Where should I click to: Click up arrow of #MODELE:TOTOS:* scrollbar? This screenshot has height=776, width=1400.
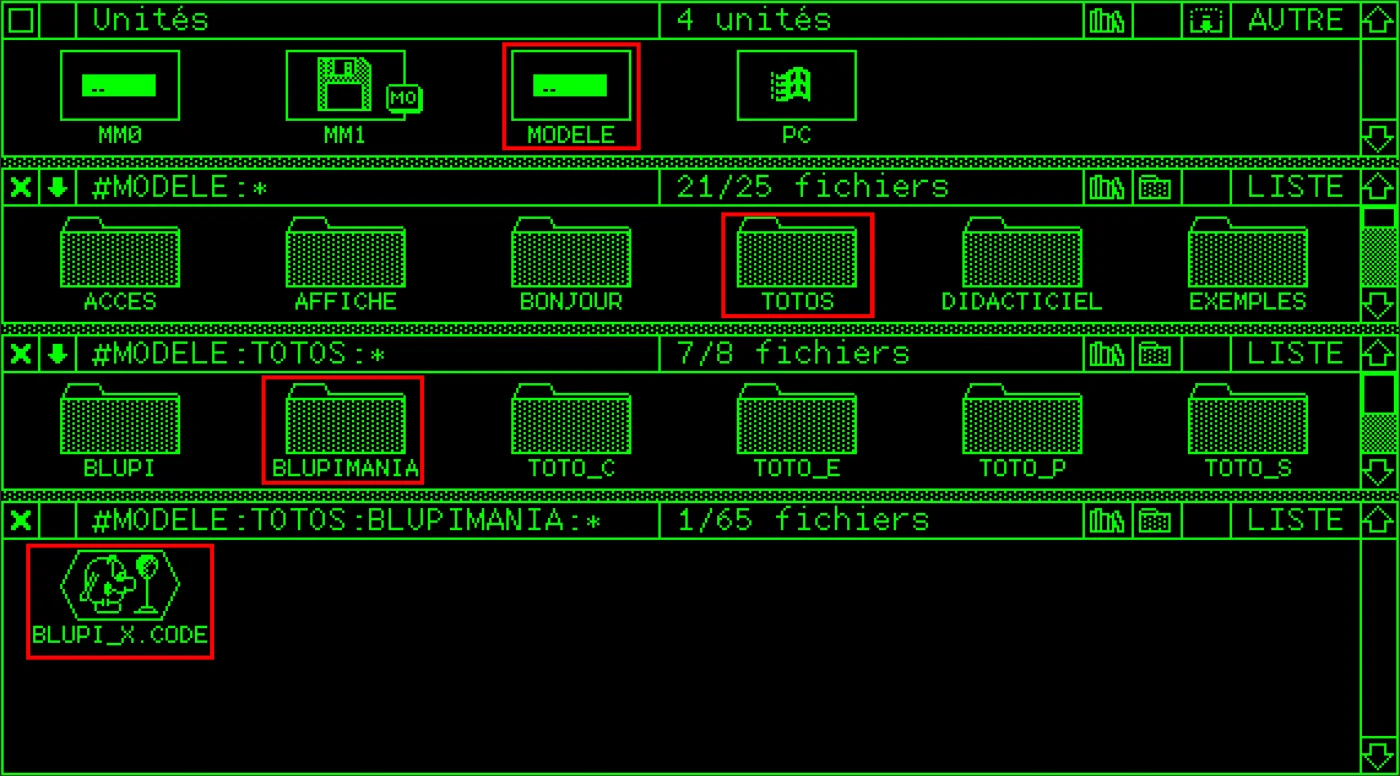click(1379, 354)
